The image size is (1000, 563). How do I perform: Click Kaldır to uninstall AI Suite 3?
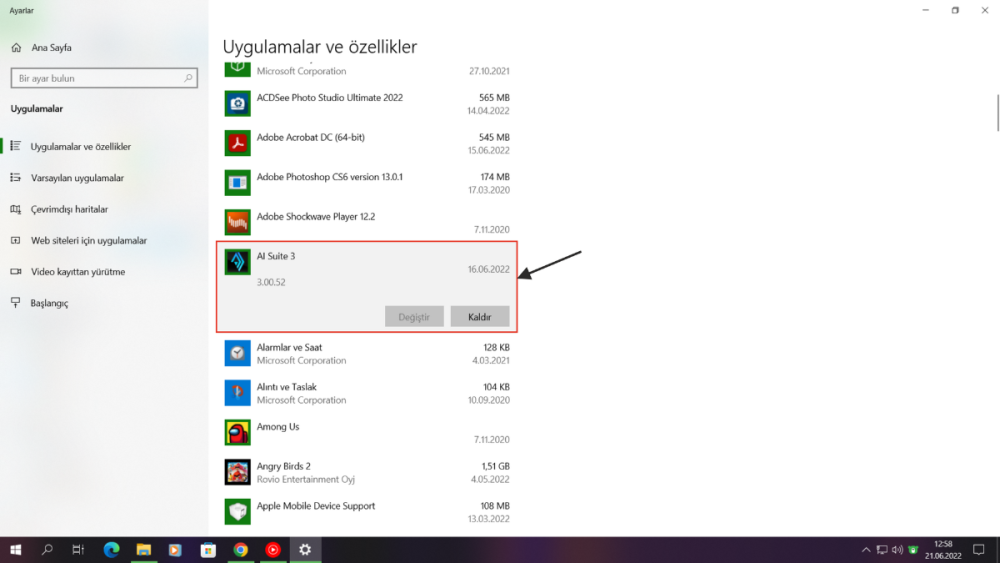pyautogui.click(x=480, y=316)
